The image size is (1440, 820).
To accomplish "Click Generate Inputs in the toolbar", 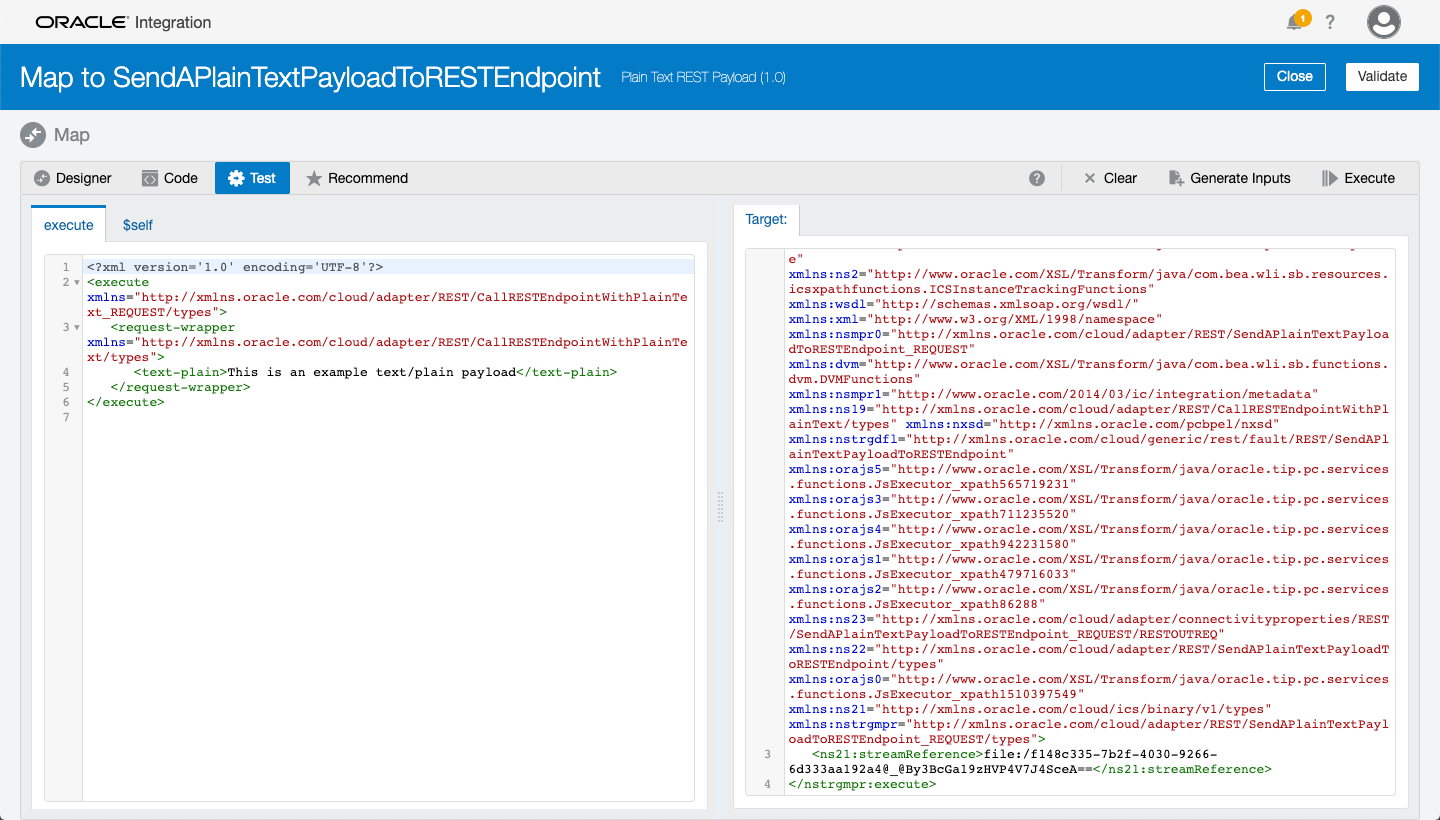I will click(x=1229, y=178).
